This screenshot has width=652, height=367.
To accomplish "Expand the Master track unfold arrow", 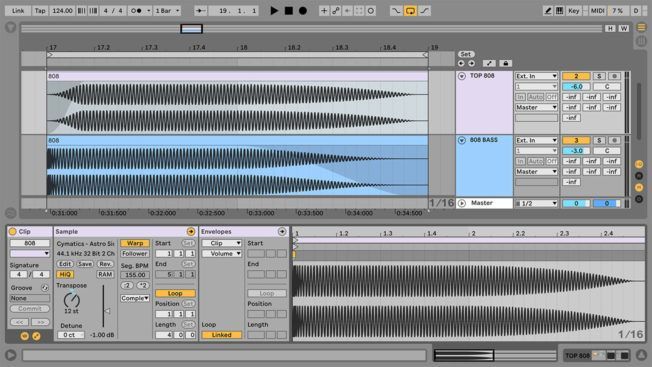I will 462,203.
